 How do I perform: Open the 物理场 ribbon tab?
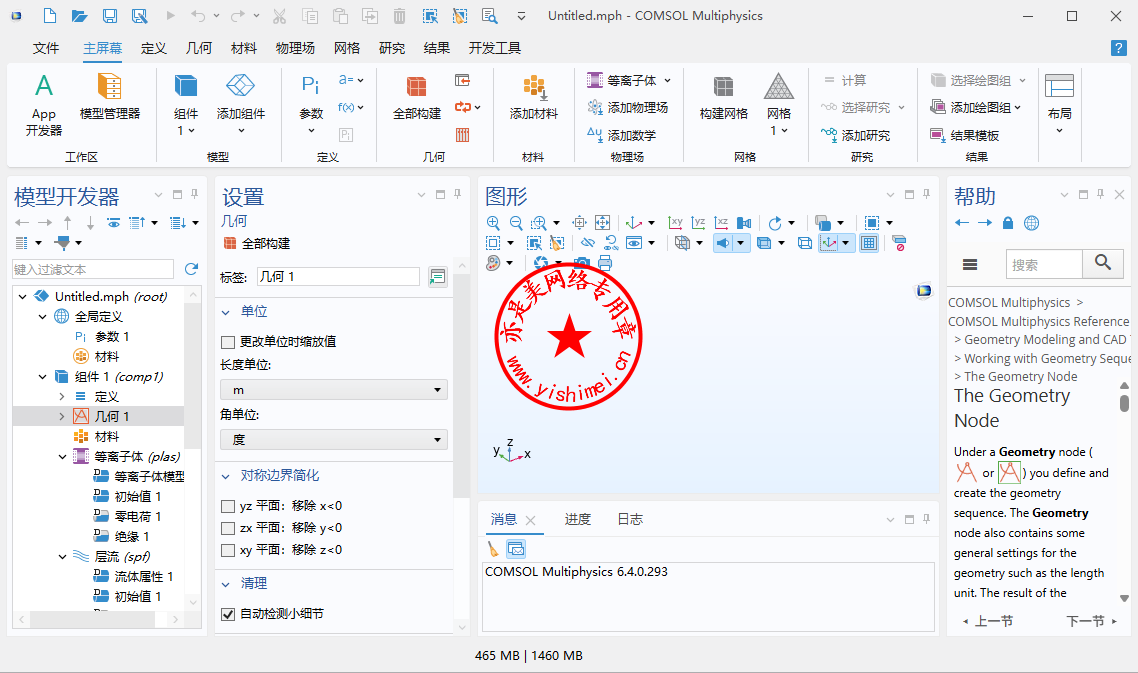[295, 48]
